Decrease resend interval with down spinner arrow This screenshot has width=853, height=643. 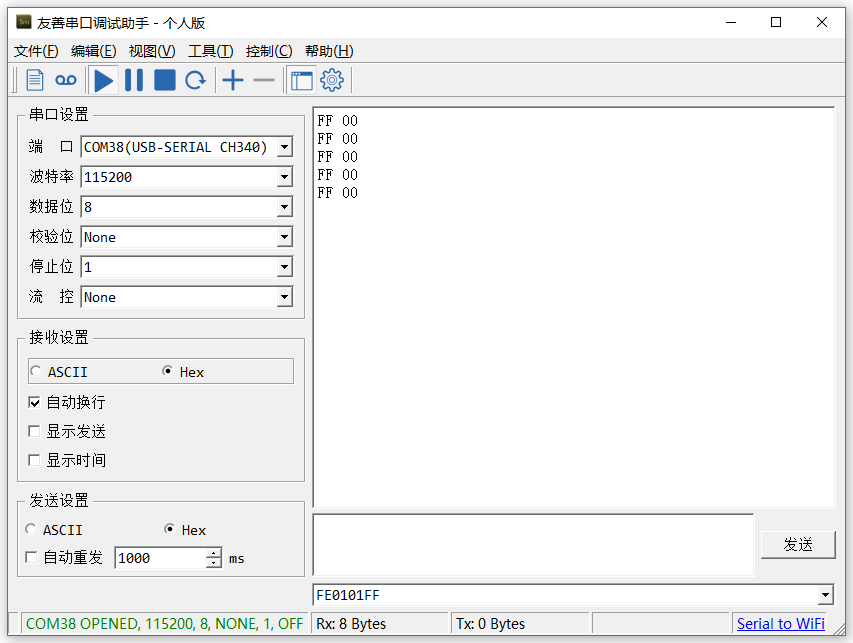(x=214, y=563)
